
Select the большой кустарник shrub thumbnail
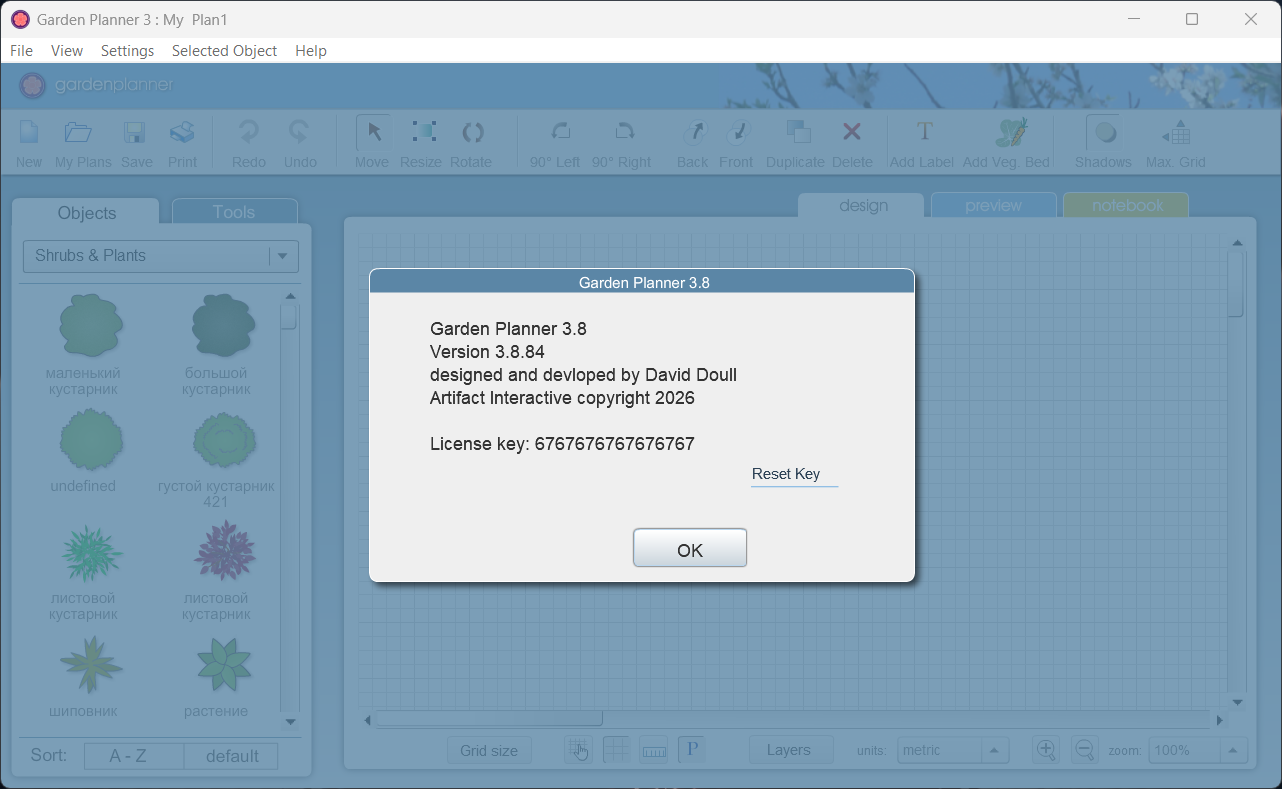[x=223, y=325]
